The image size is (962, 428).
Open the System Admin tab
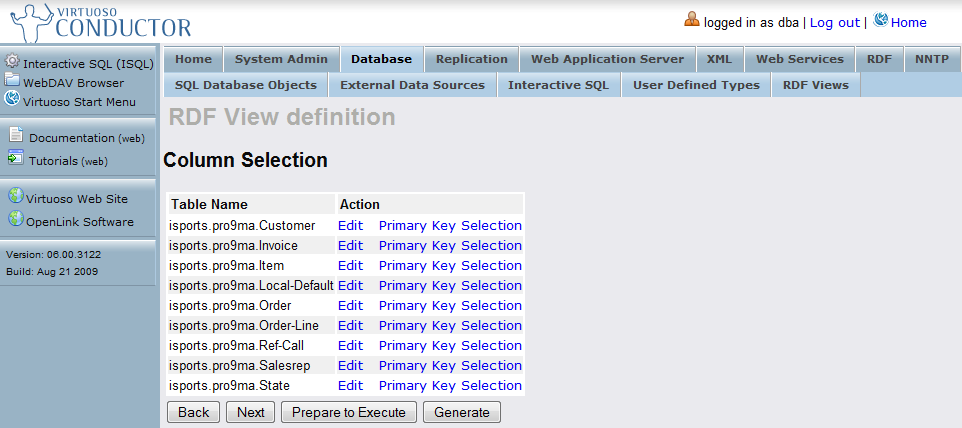tap(280, 59)
